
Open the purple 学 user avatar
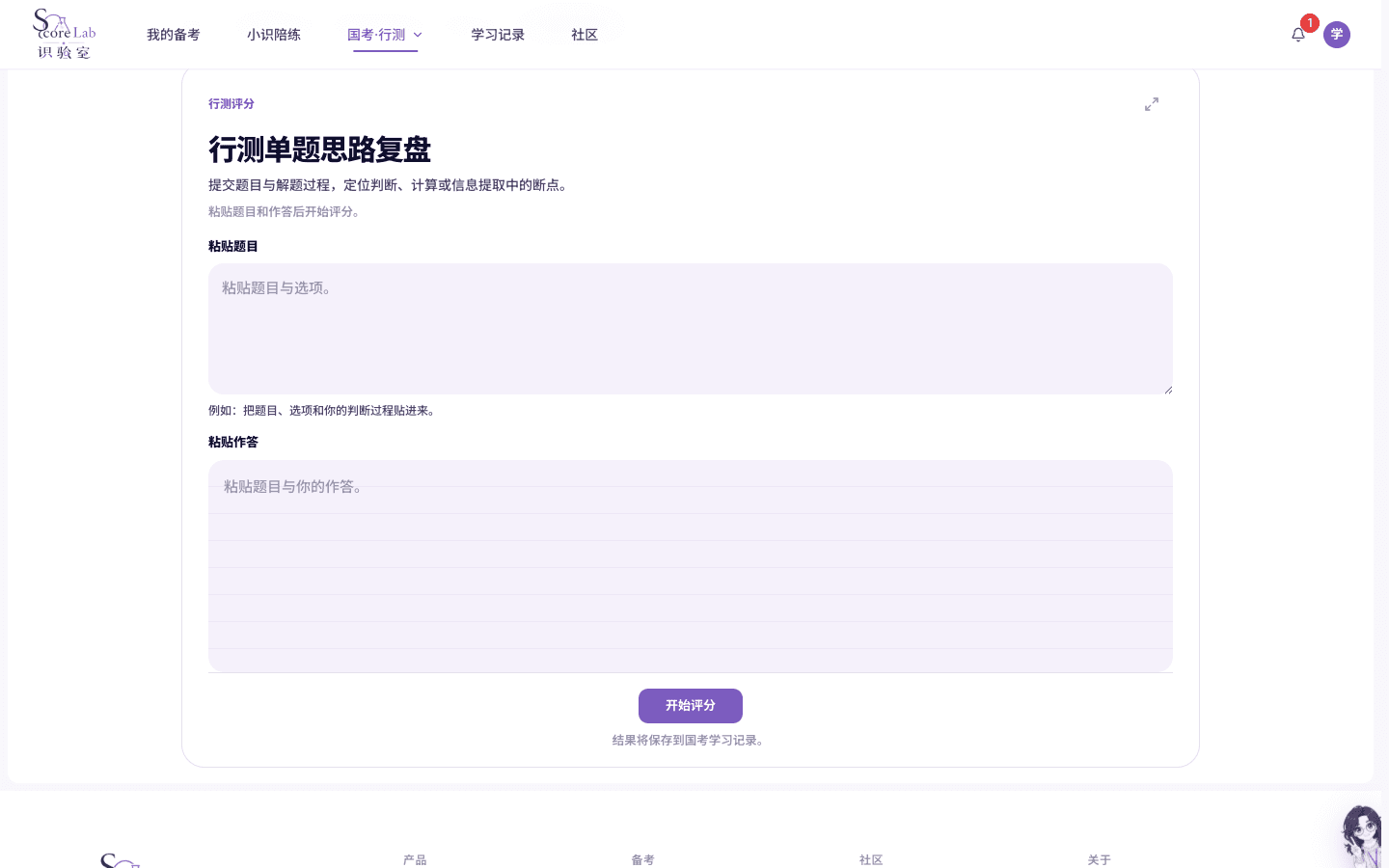1337,35
